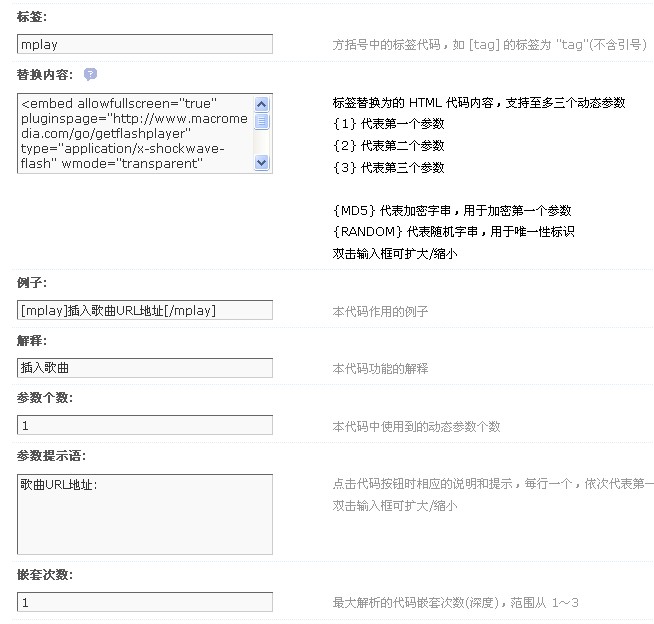This screenshot has height=624, width=654.
Task: Click the hint text 本代码功能的解释
Action: pos(380,369)
